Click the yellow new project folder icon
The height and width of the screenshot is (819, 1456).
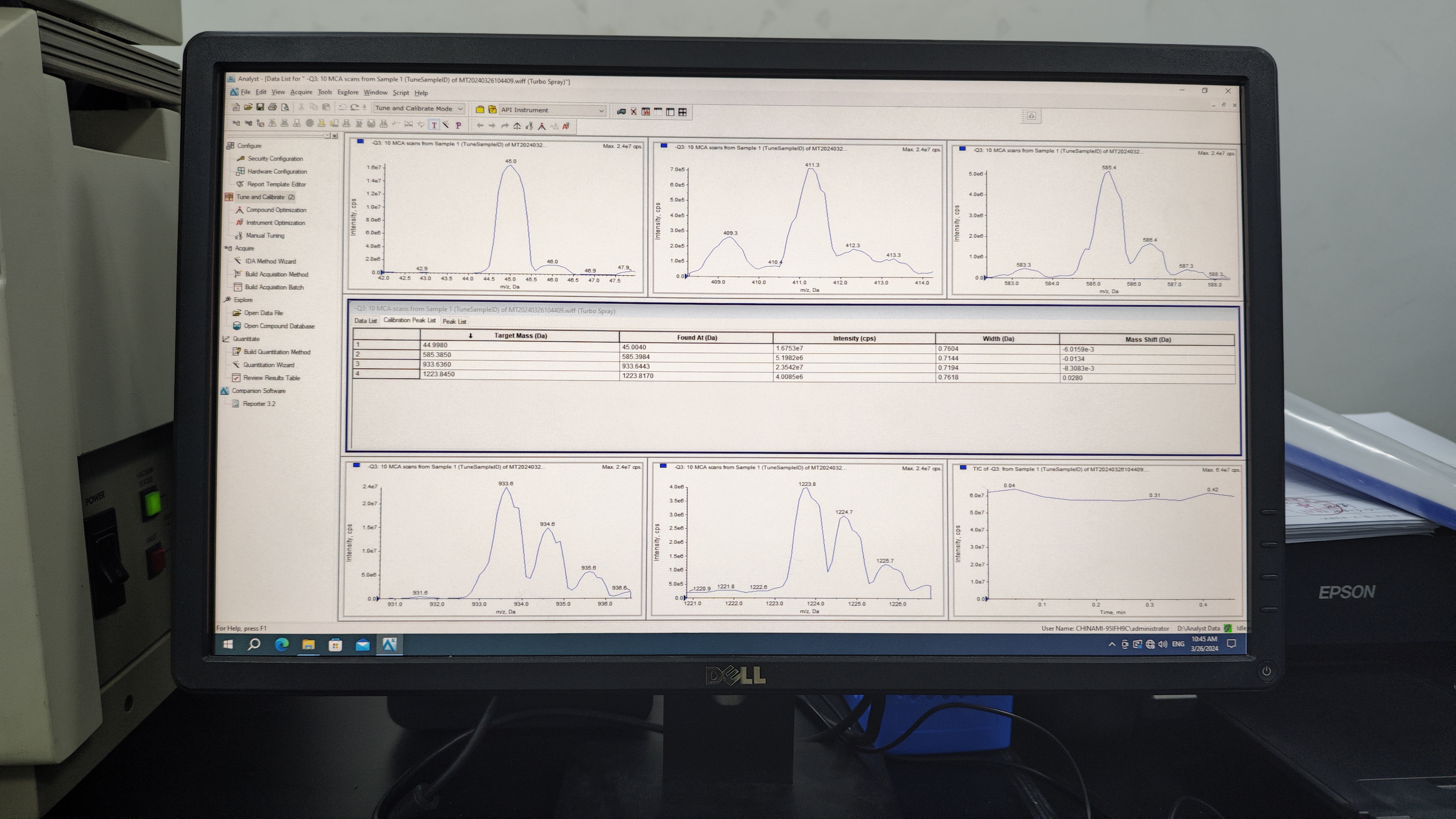(x=480, y=109)
